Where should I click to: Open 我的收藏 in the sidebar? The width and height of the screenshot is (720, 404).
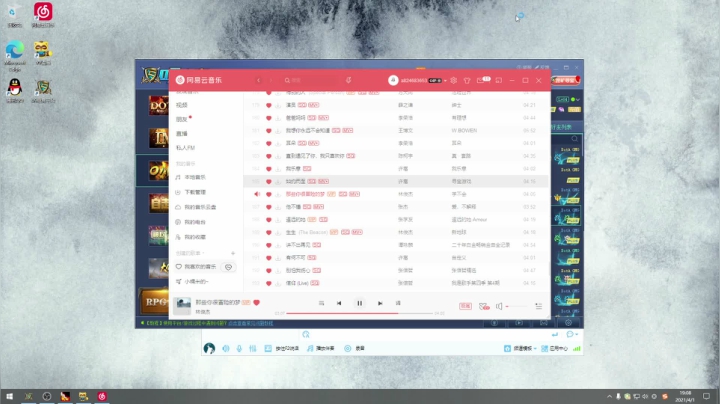tap(195, 237)
